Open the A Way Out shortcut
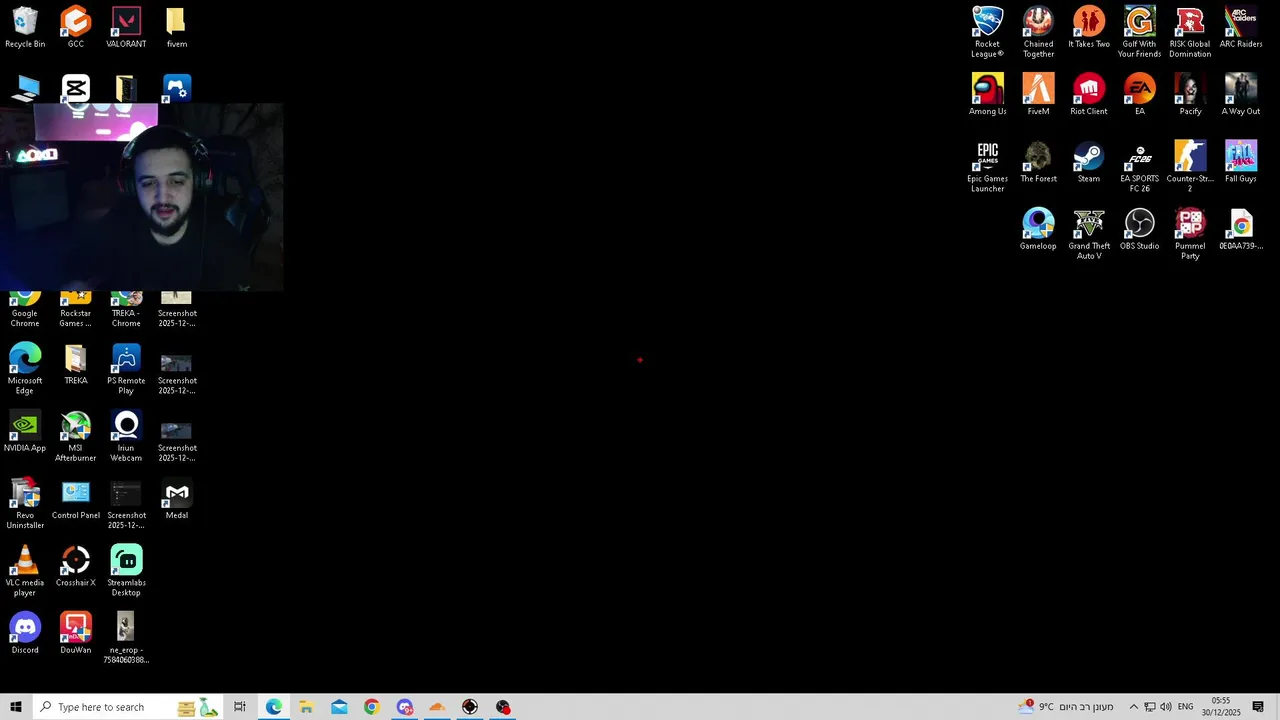1280x720 pixels. tap(1241, 94)
